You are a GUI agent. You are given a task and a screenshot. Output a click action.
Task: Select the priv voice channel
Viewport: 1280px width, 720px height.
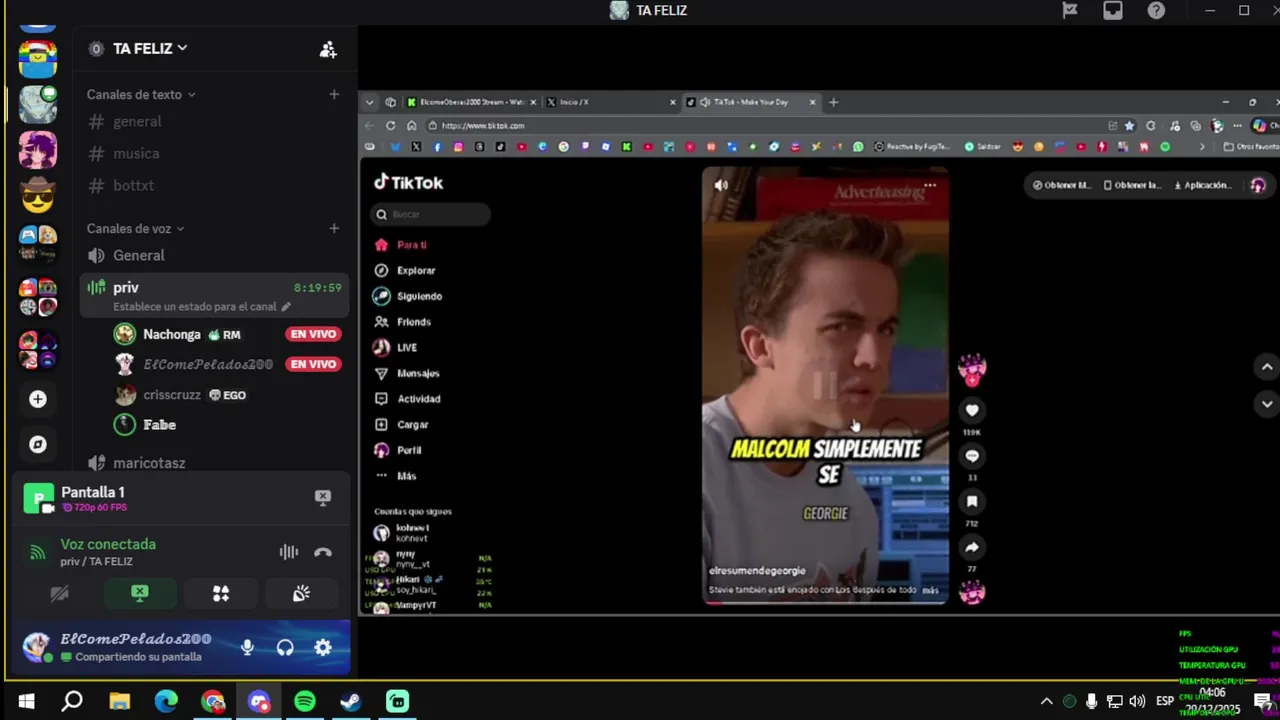[x=215, y=295]
